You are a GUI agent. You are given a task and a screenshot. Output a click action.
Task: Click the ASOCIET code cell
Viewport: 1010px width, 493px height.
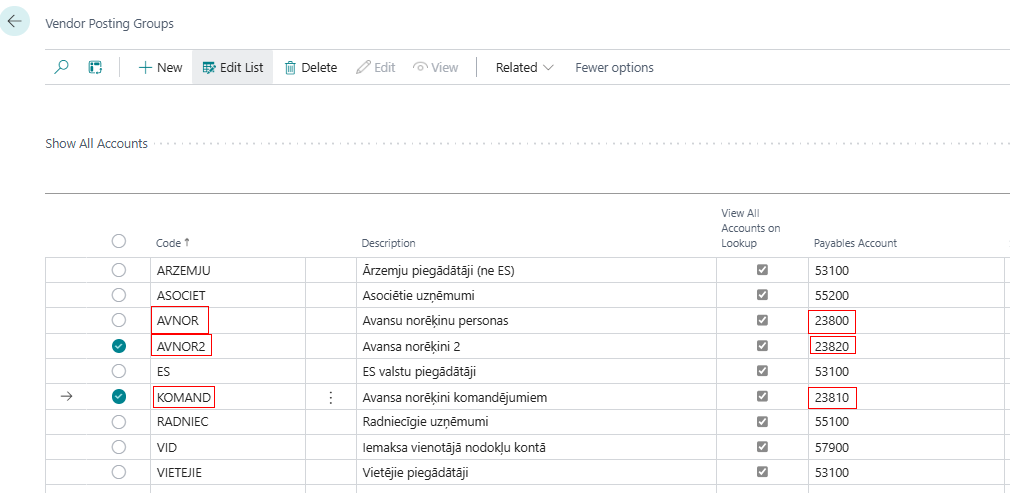click(x=227, y=296)
